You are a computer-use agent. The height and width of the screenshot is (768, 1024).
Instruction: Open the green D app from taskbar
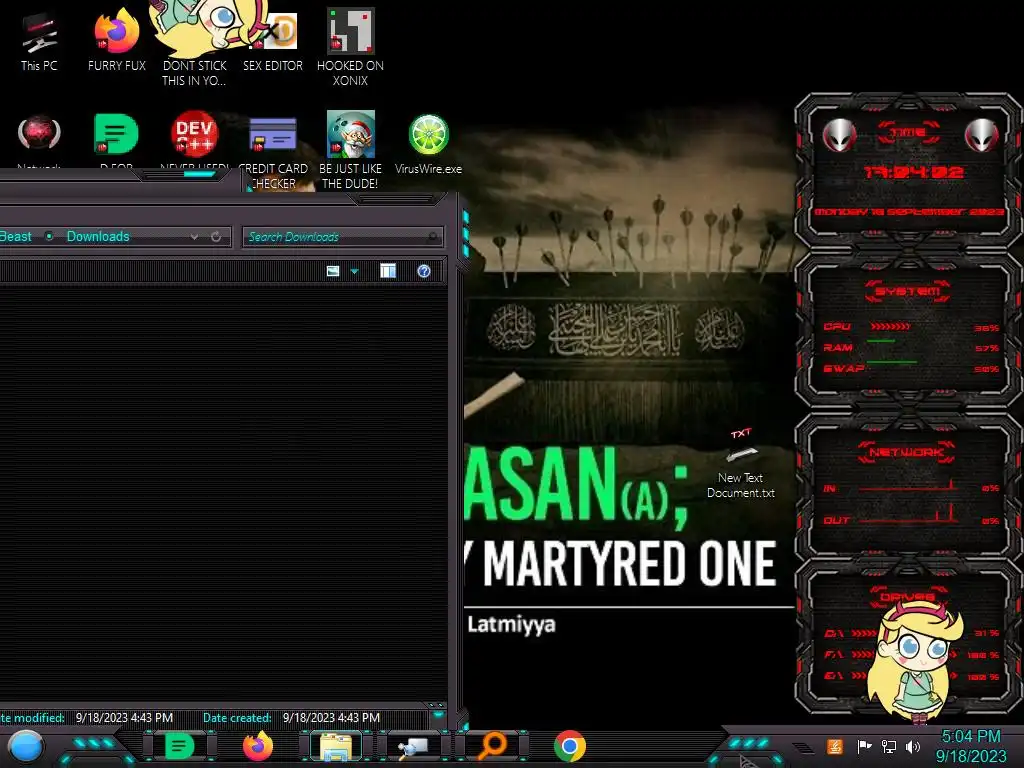pyautogui.click(x=180, y=746)
